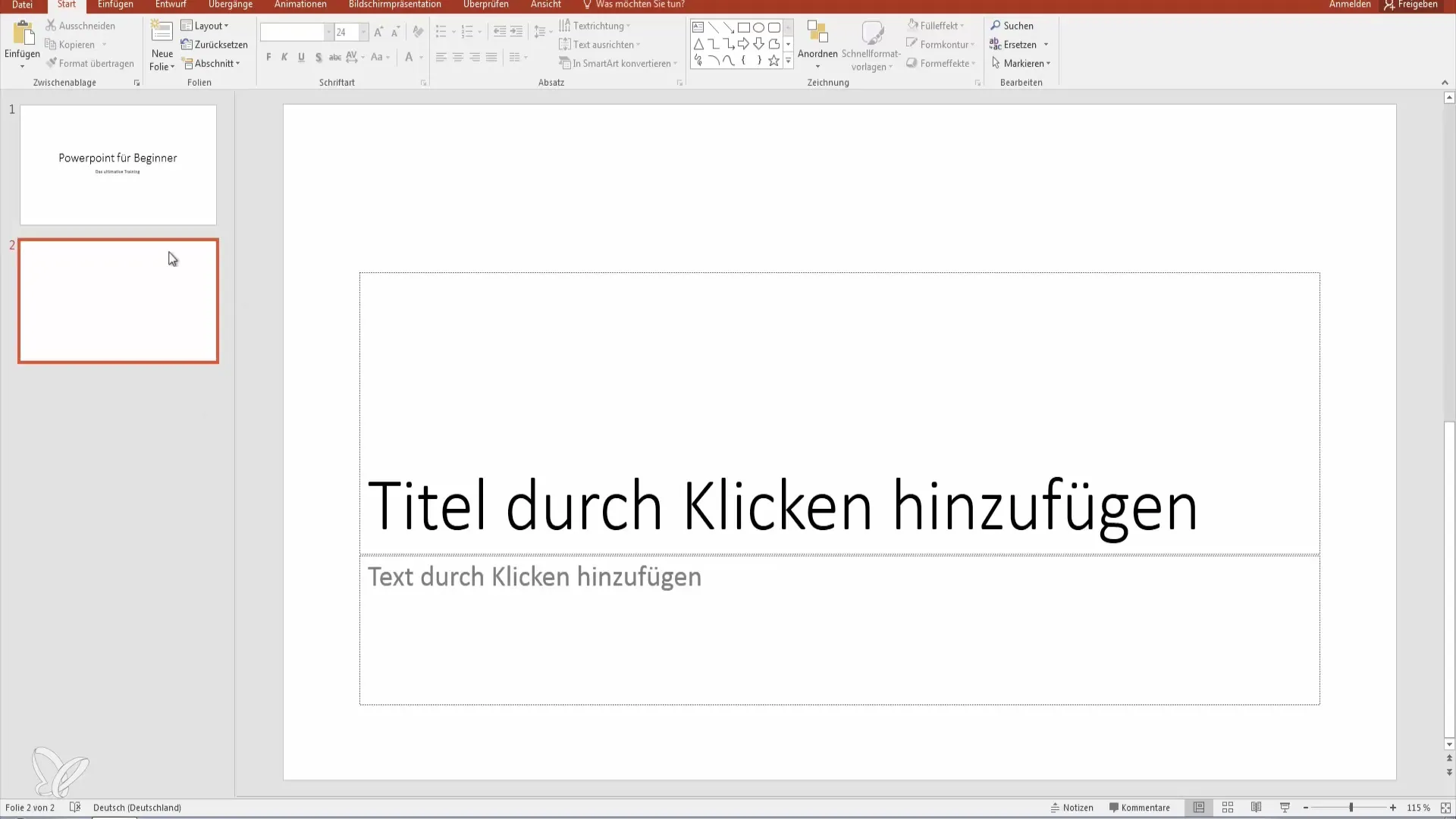Open Suchen to find text

point(1012,26)
